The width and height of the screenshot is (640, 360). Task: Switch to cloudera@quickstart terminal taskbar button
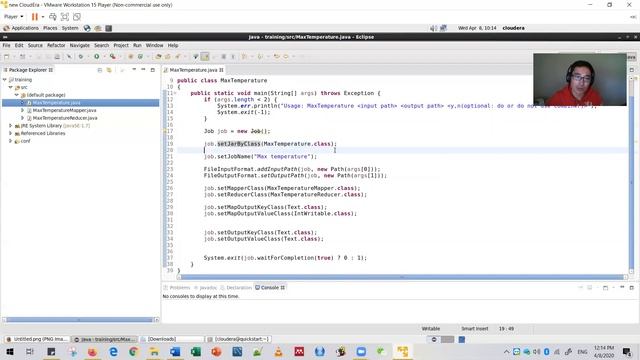(239, 339)
